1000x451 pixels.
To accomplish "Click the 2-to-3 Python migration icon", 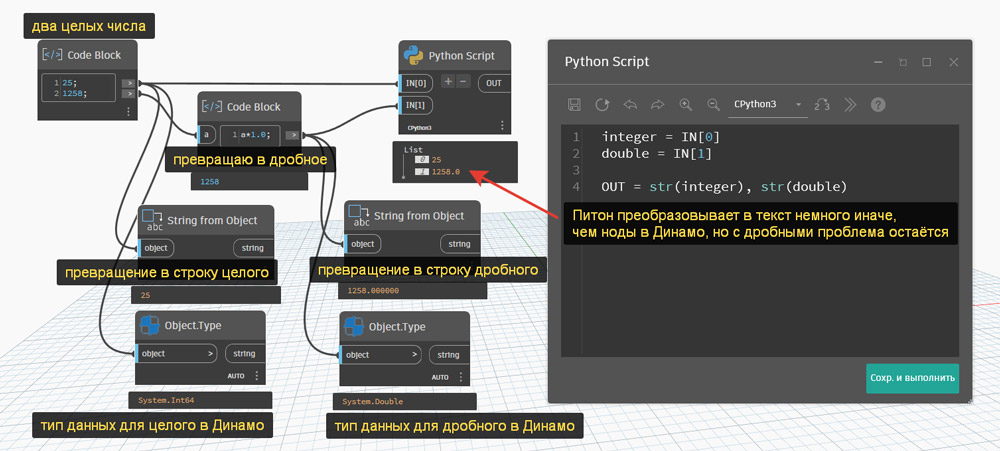I will tap(822, 104).
